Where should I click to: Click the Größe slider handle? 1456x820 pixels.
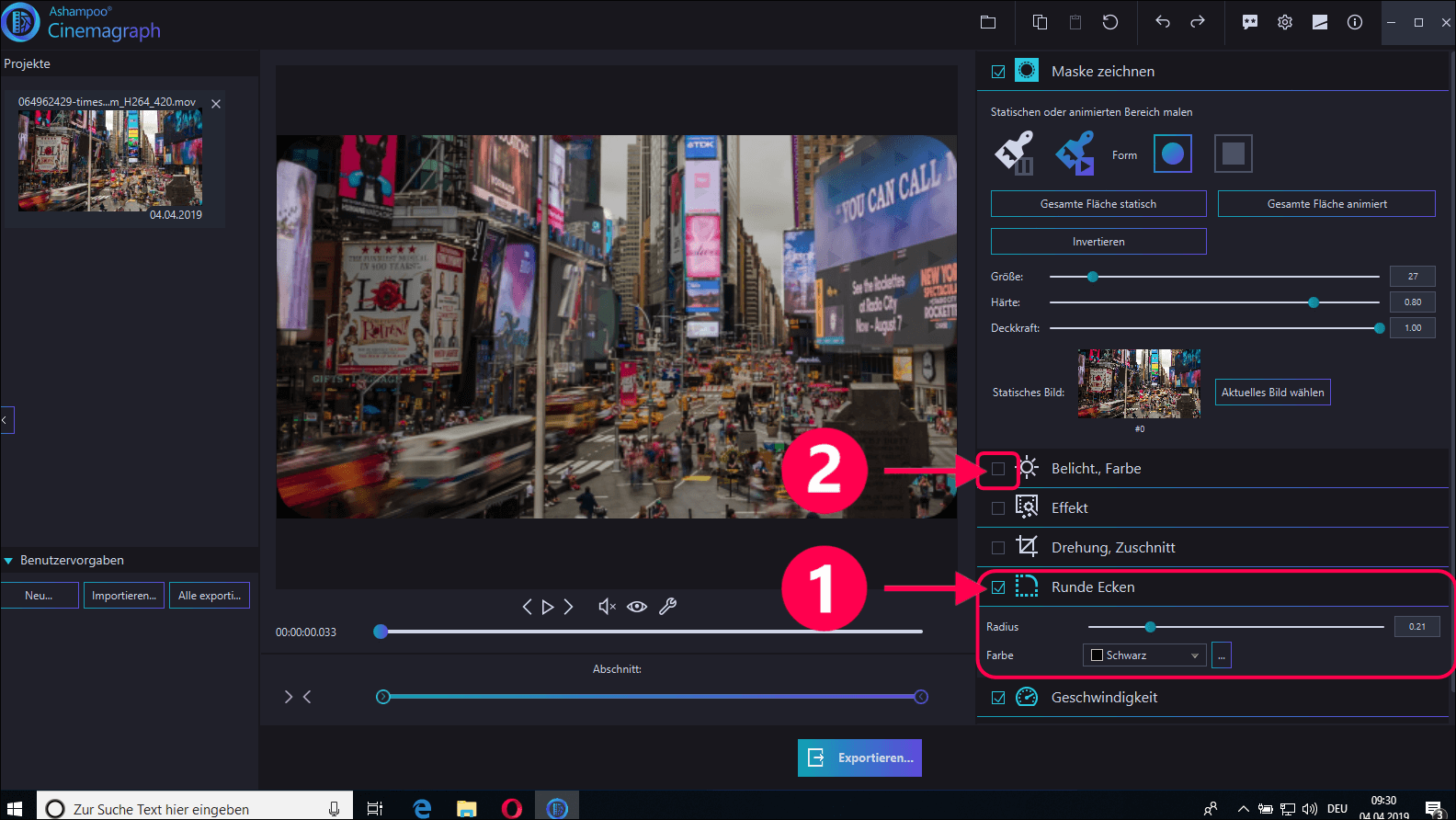pos(1093,277)
